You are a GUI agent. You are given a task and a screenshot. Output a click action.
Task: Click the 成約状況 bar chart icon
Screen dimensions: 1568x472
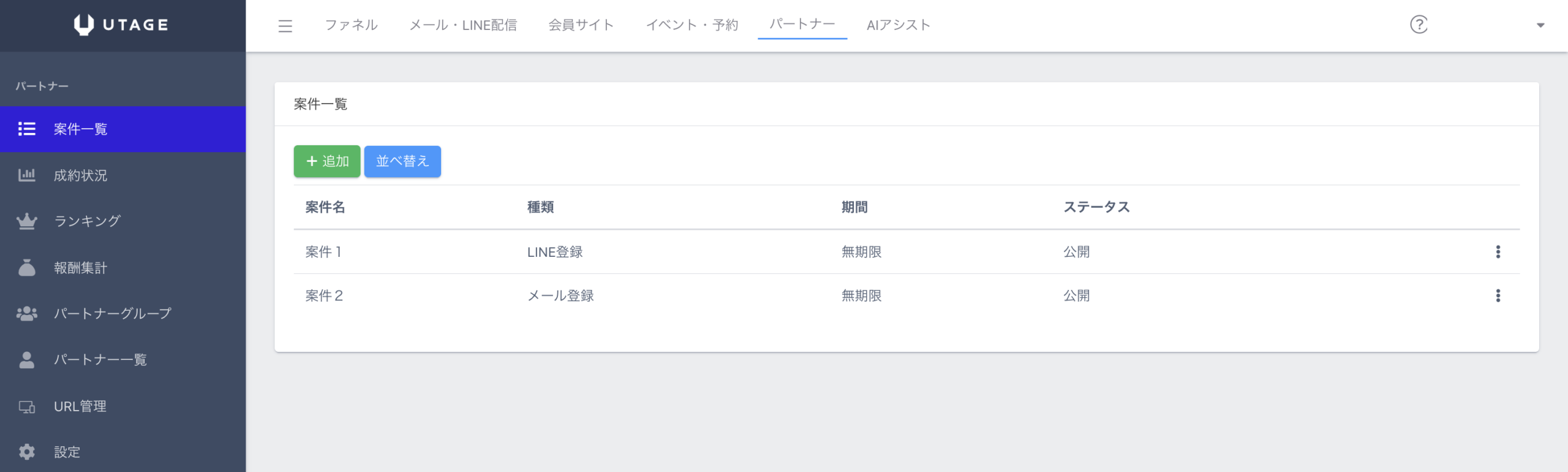pyautogui.click(x=27, y=175)
